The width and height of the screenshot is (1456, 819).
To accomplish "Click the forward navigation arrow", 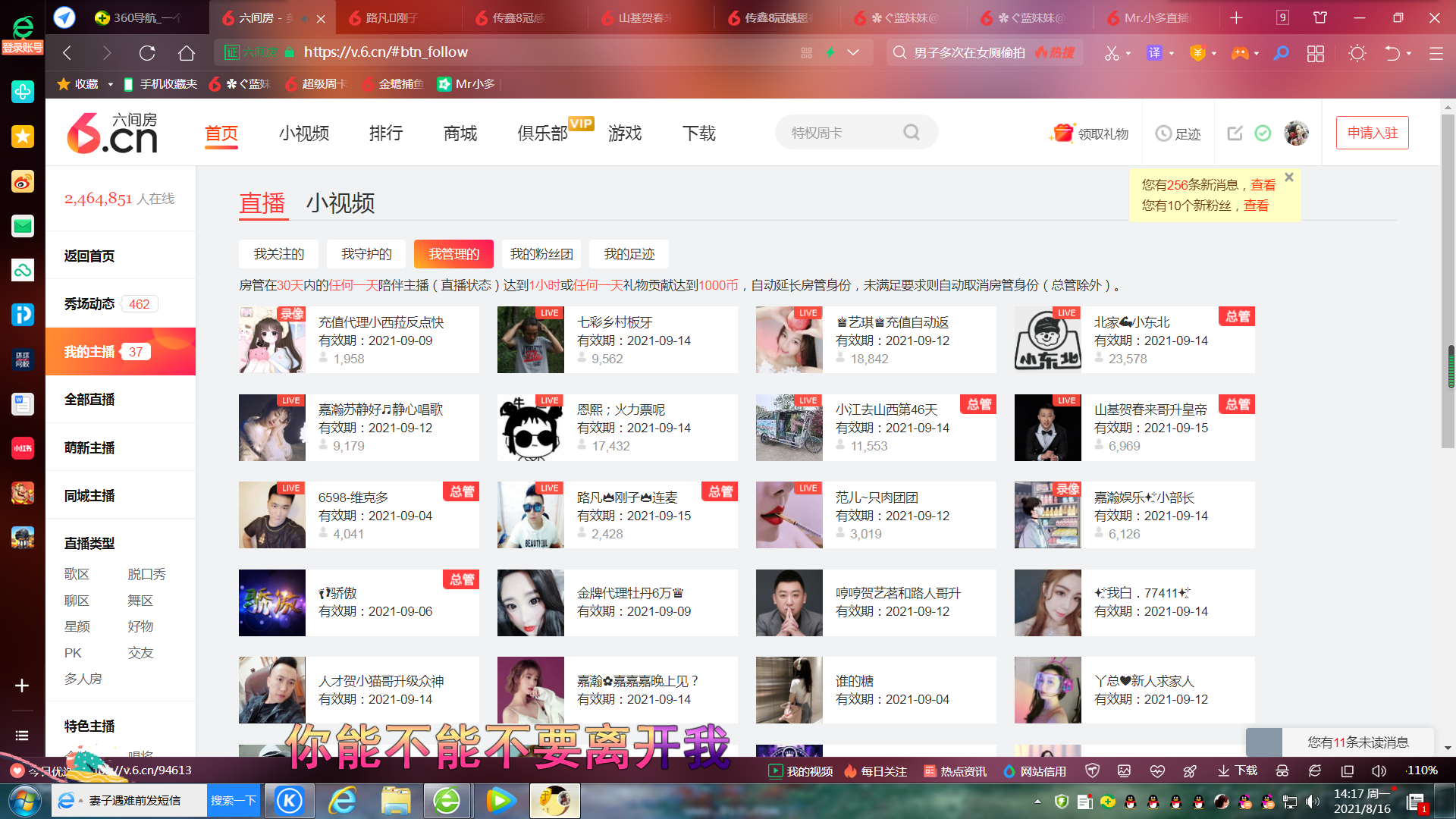I will tap(107, 52).
